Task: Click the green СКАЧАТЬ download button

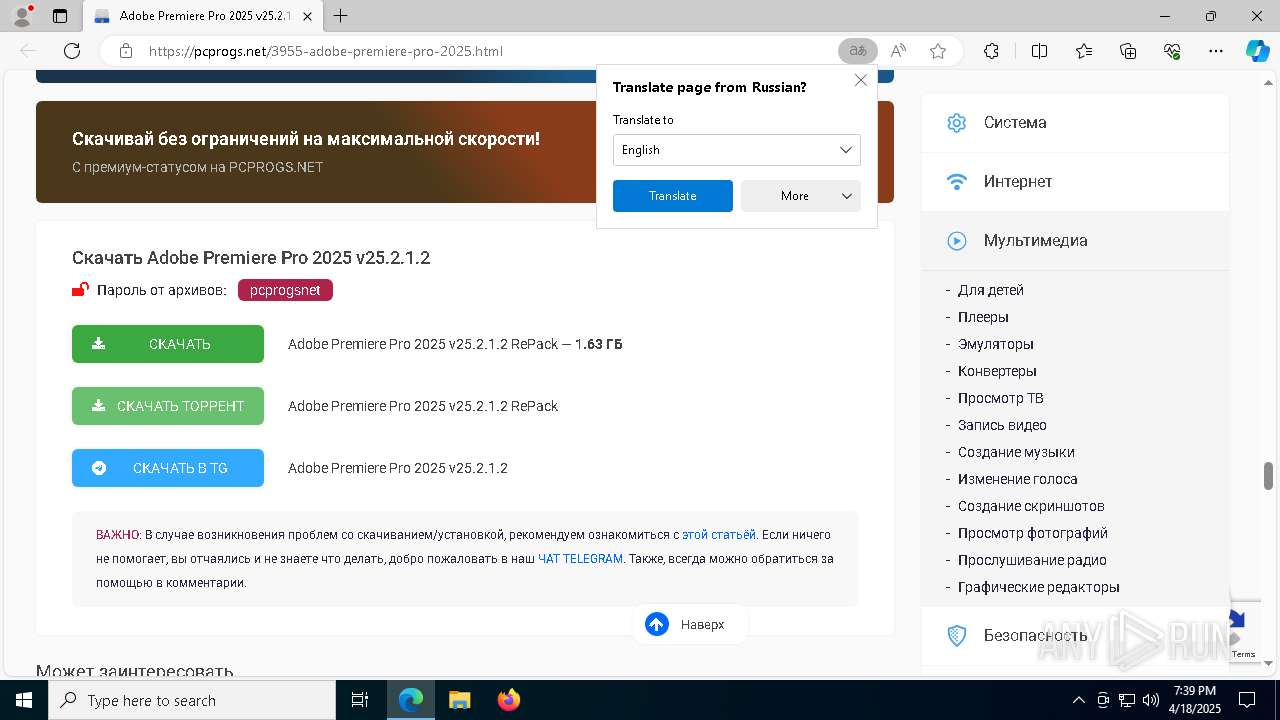Action: (x=168, y=344)
